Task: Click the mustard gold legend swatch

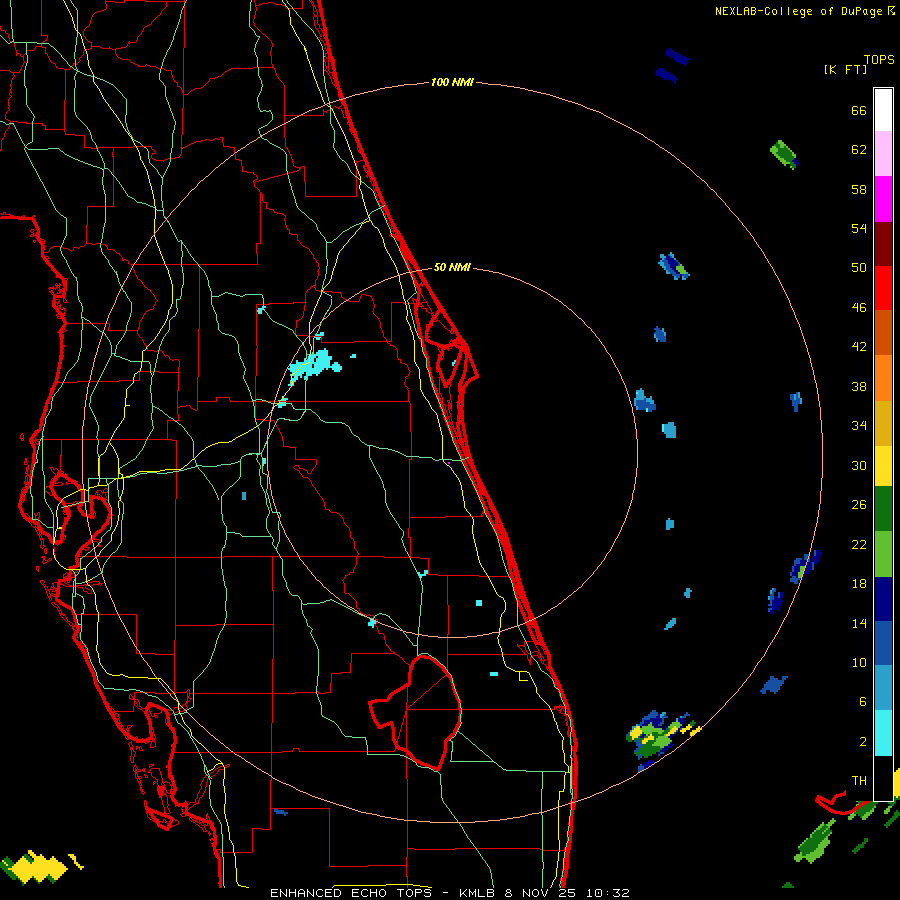Action: click(883, 423)
